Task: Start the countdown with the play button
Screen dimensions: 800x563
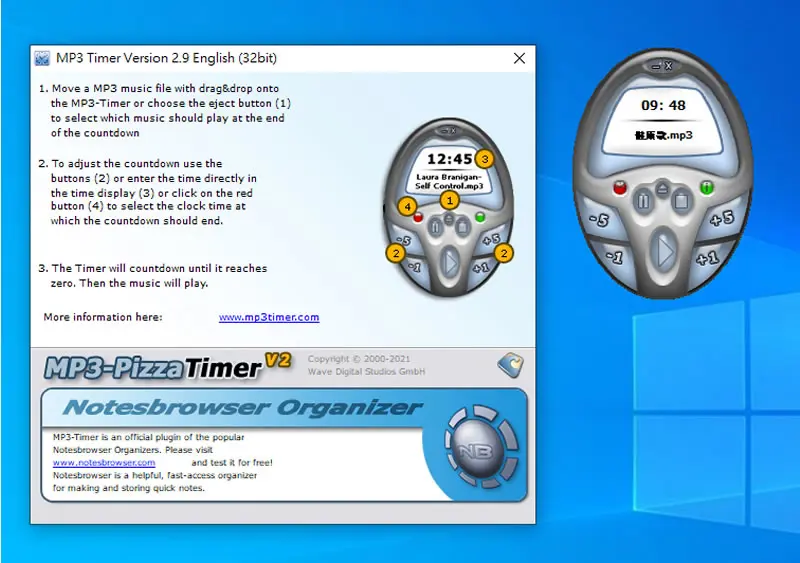Action: pos(664,251)
